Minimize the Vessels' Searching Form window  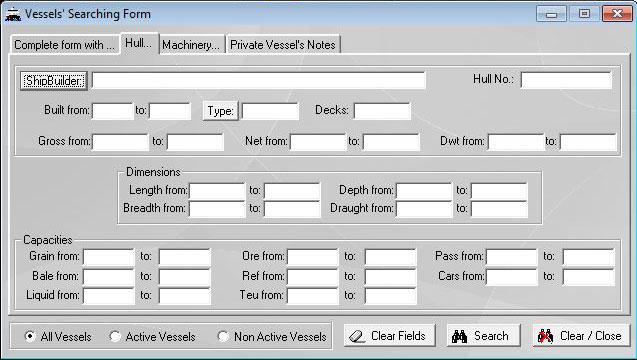(x=551, y=14)
